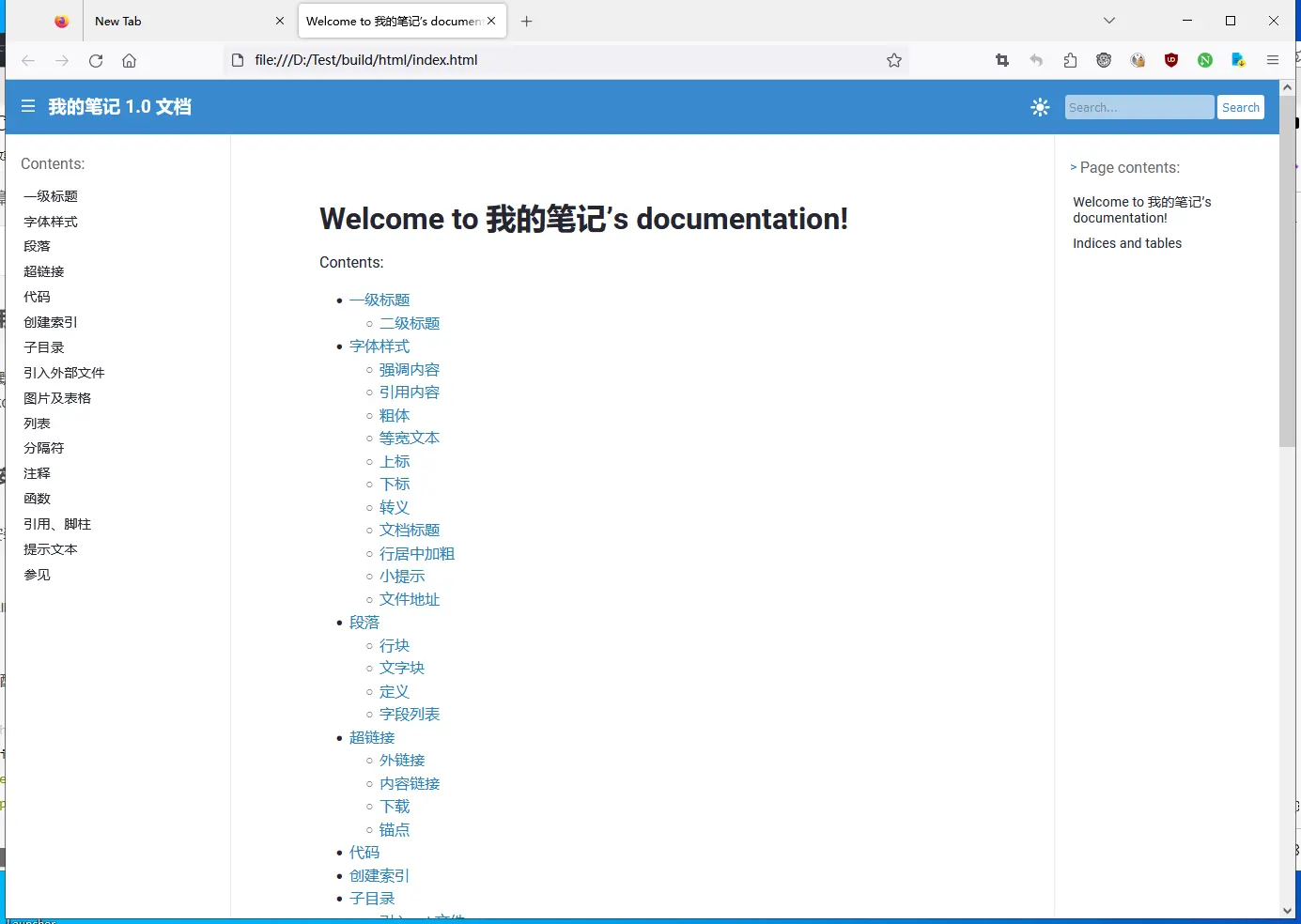This screenshot has width=1301, height=924.
Task: Open 注释 in the sidebar
Action: tap(38, 473)
